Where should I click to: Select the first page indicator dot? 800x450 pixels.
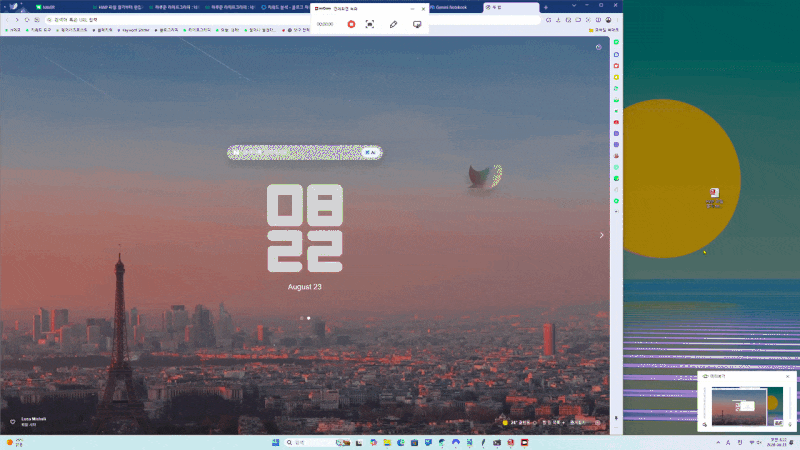[302, 318]
